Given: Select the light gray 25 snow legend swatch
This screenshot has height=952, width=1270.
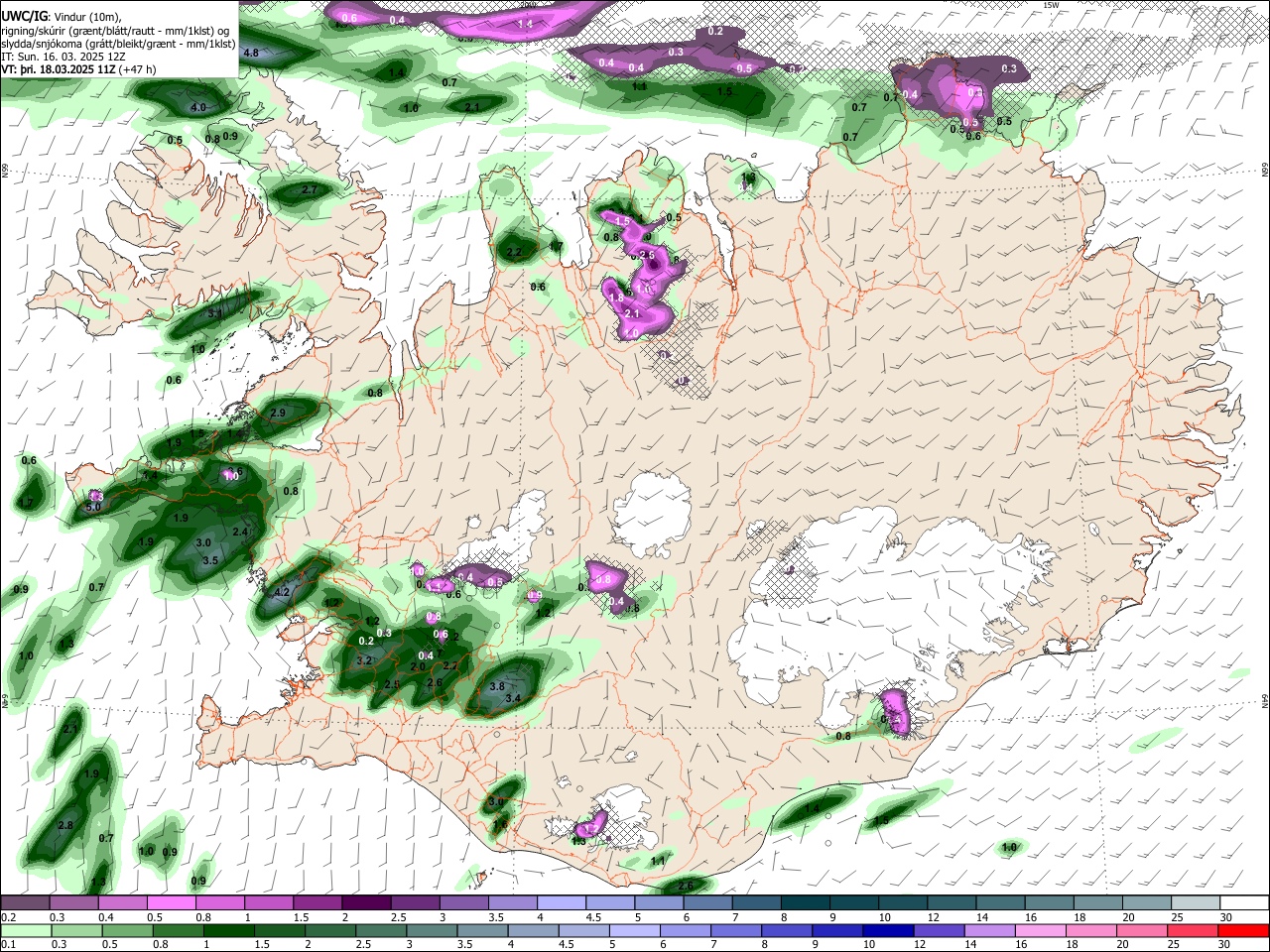Looking at the screenshot, I should [x=1195, y=903].
